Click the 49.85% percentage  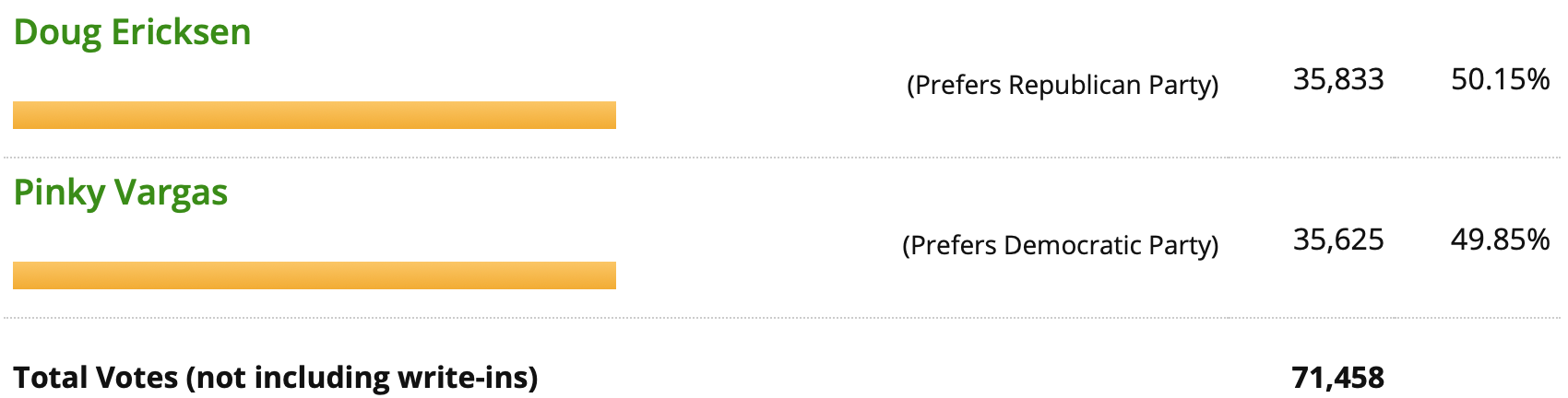[1500, 240]
